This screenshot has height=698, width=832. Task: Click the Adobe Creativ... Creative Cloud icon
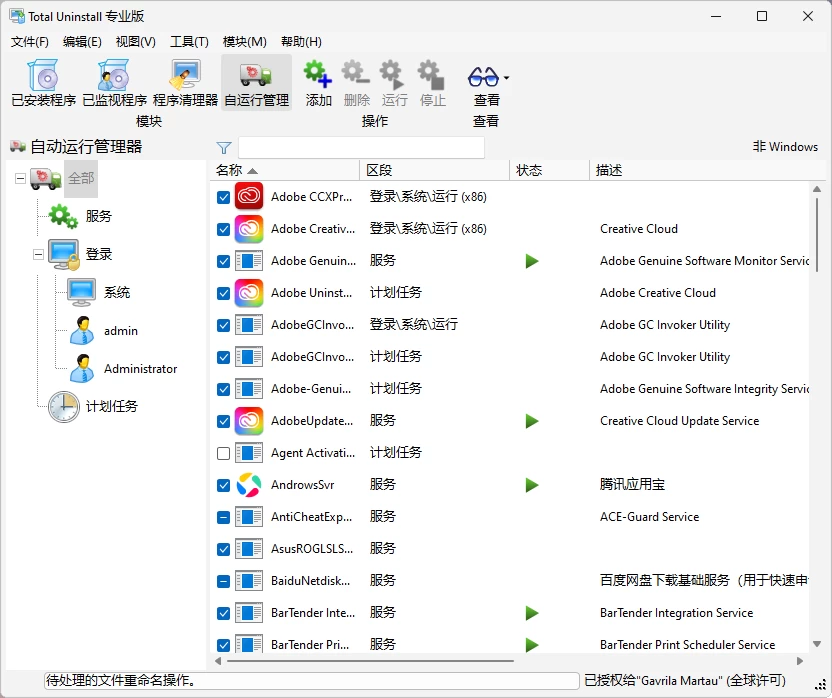pyautogui.click(x=249, y=229)
